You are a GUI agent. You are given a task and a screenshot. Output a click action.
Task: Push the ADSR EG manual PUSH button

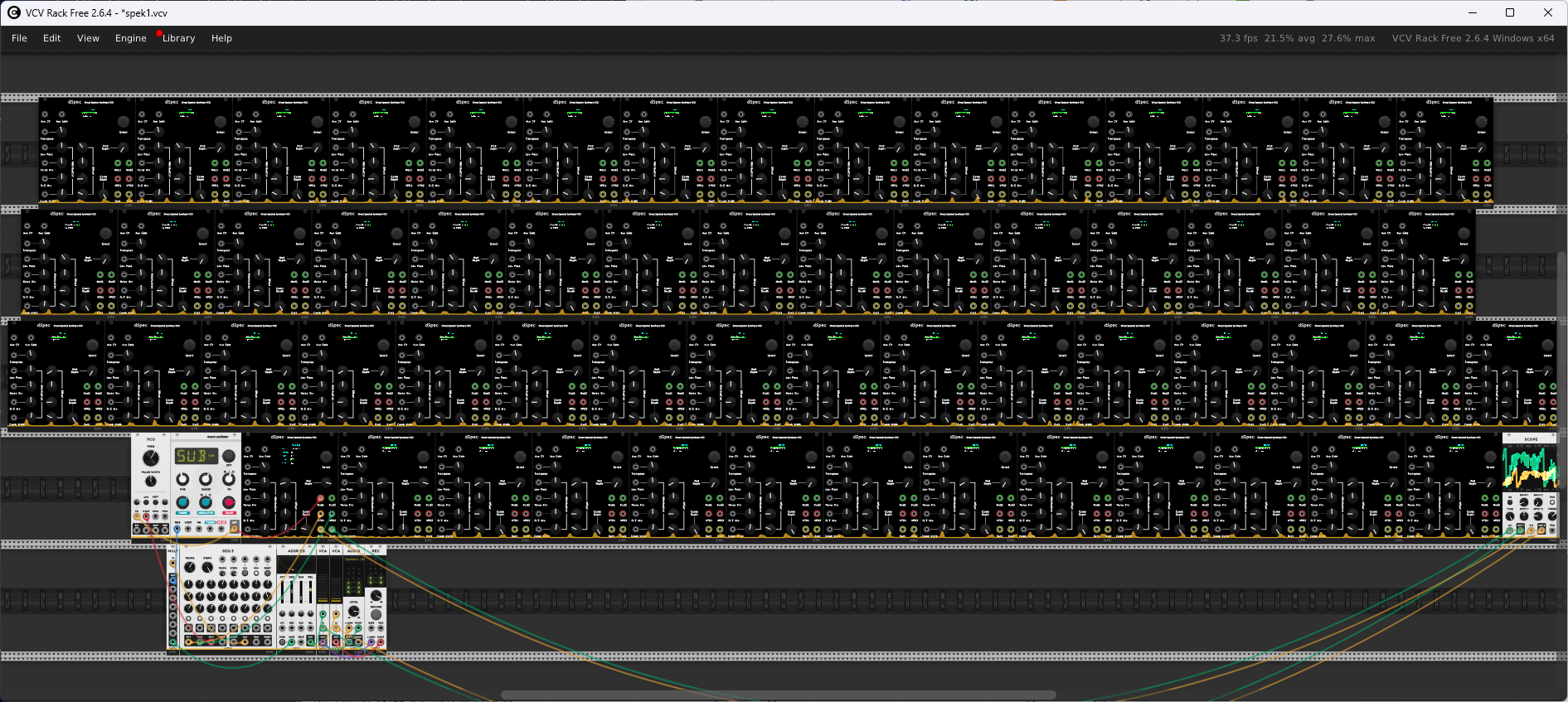pos(282,642)
